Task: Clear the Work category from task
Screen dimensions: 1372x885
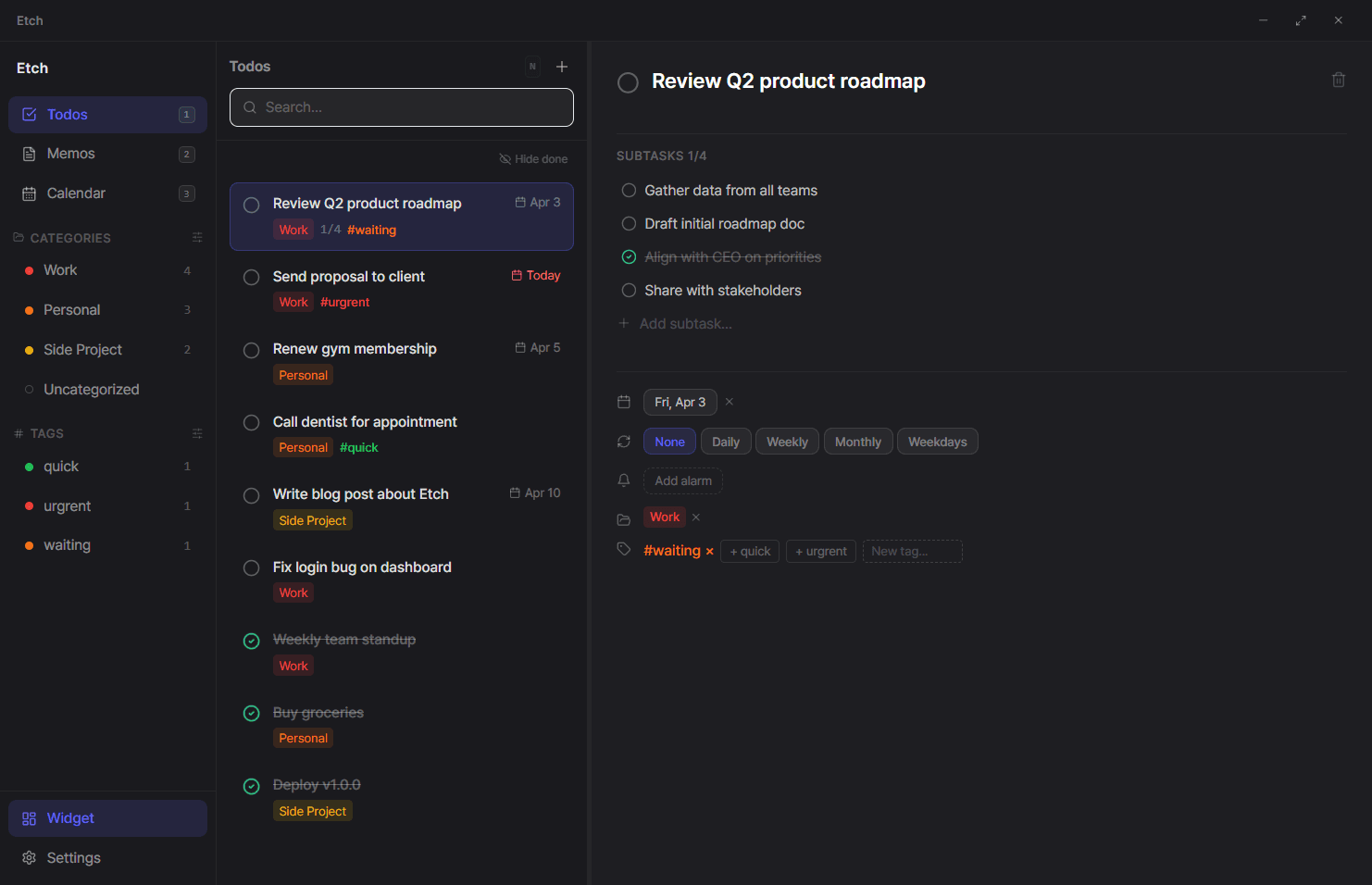Action: coord(696,517)
